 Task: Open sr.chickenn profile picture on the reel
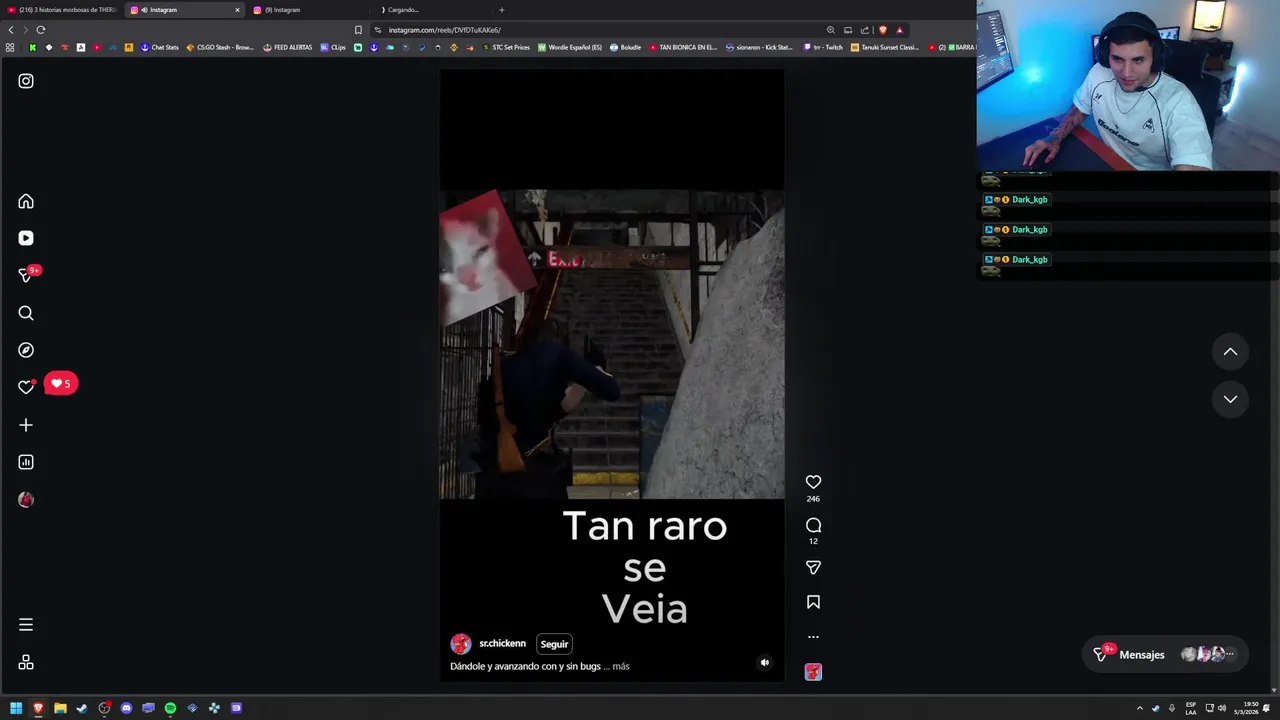click(x=461, y=644)
